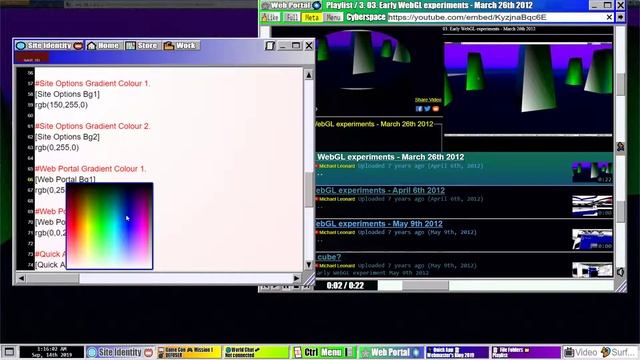640x360 pixels.
Task: Click the April 6th video thumbnail
Action: (x=592, y=205)
